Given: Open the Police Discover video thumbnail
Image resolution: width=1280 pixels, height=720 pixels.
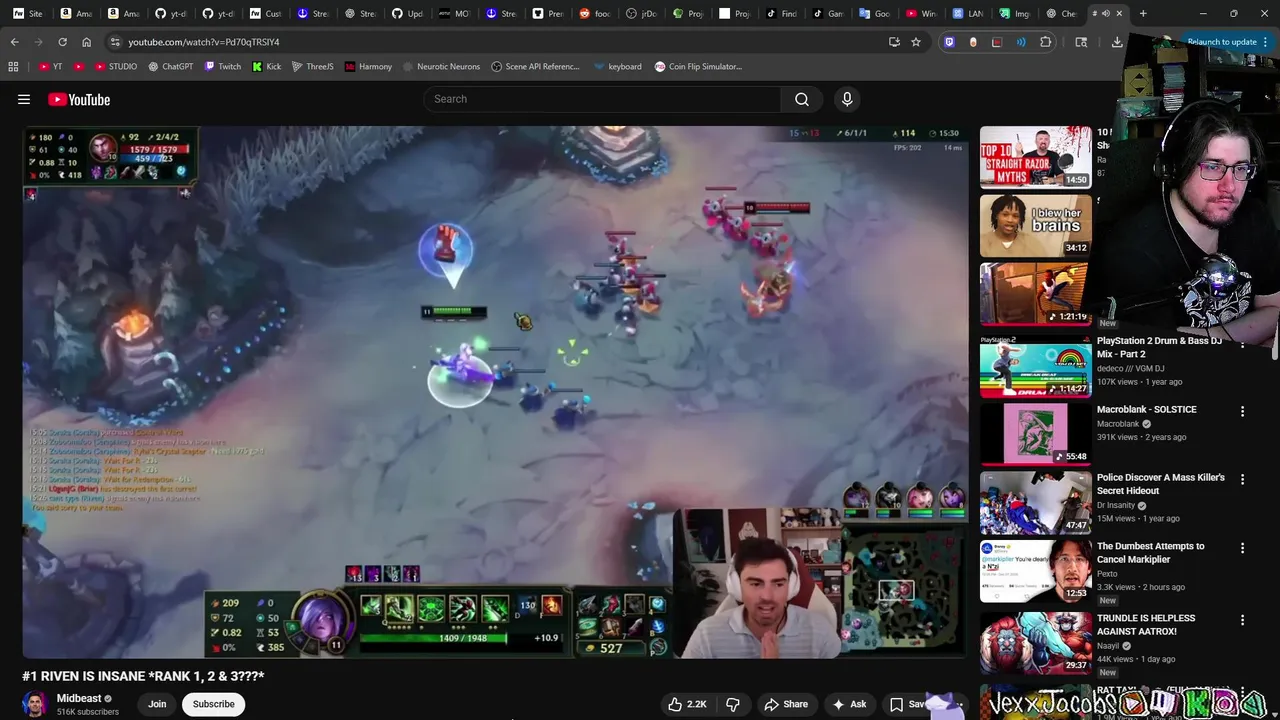Looking at the screenshot, I should (1035, 504).
